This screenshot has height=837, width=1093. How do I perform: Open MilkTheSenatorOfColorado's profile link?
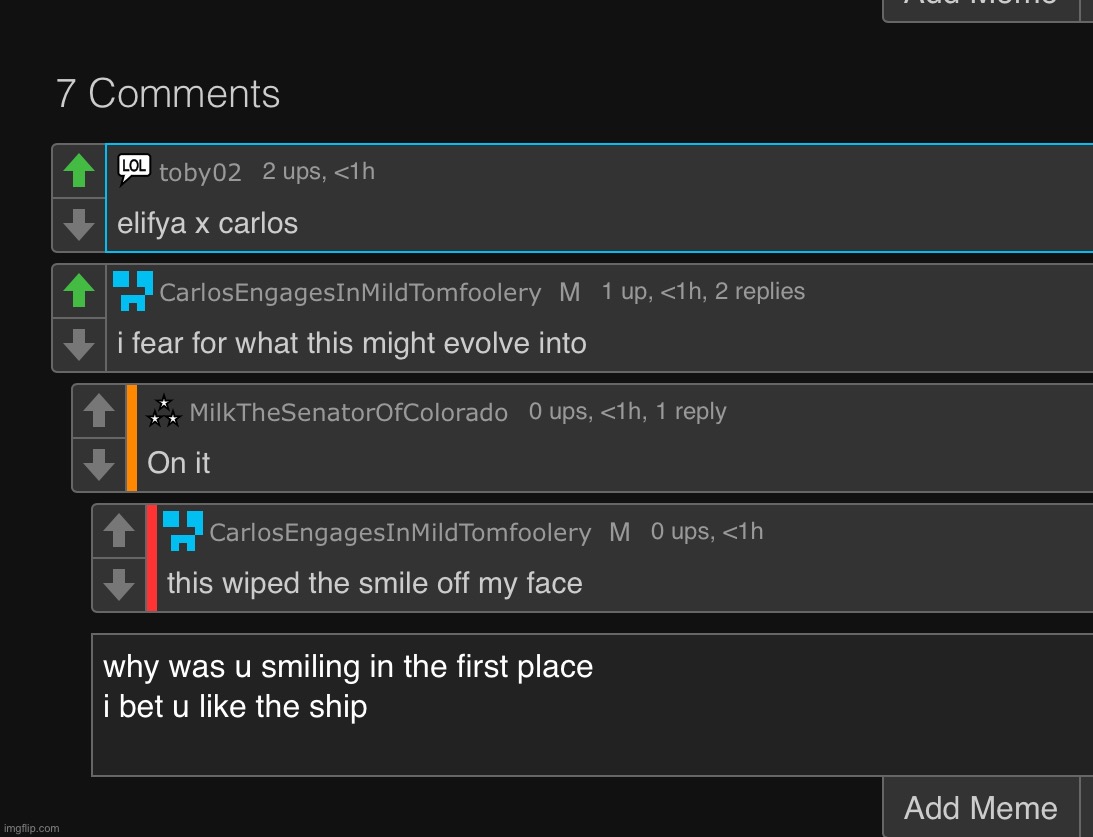pyautogui.click(x=349, y=412)
